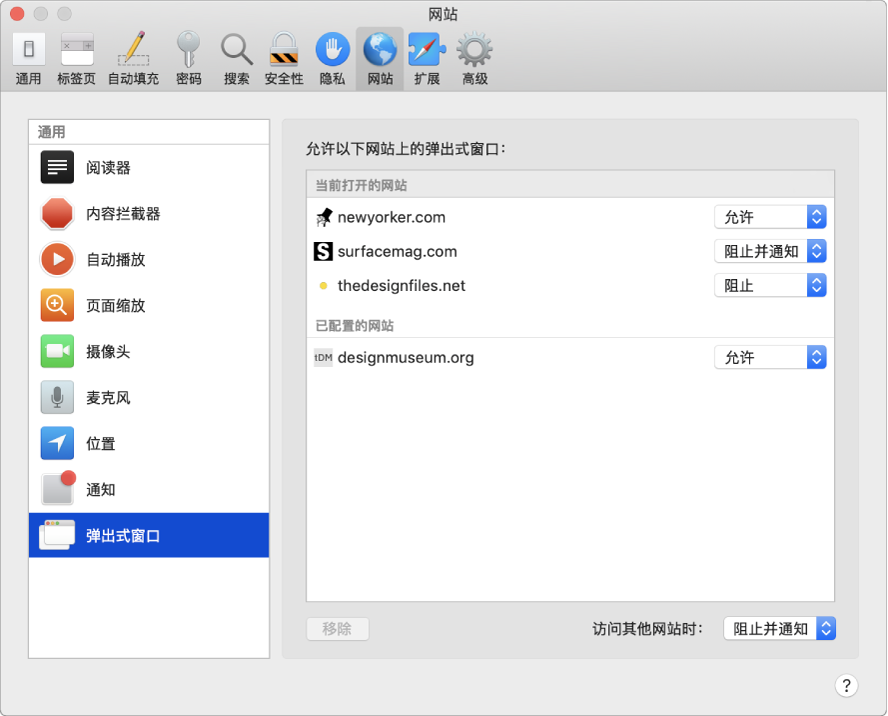This screenshot has height=716, width=888.
Task: Open the 高级 gear icon
Action: point(475,49)
